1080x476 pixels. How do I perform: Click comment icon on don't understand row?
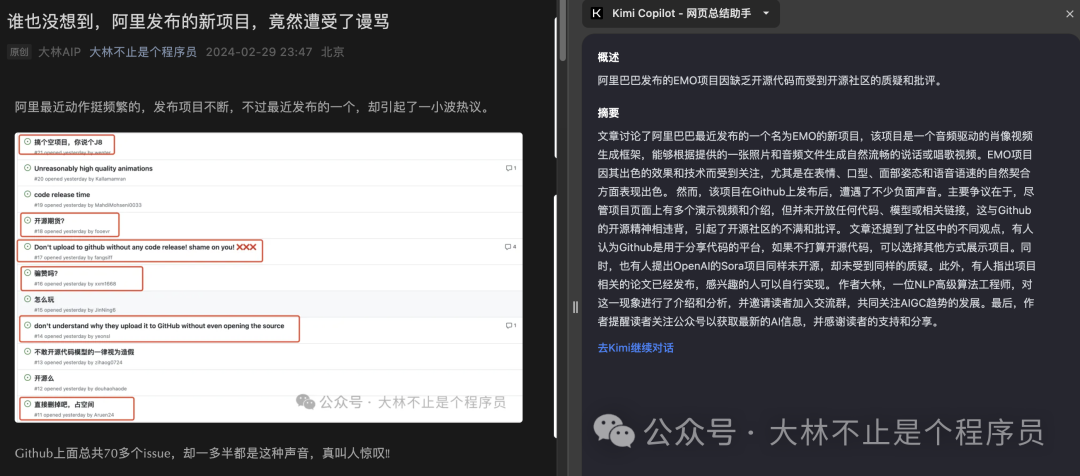click(510, 325)
